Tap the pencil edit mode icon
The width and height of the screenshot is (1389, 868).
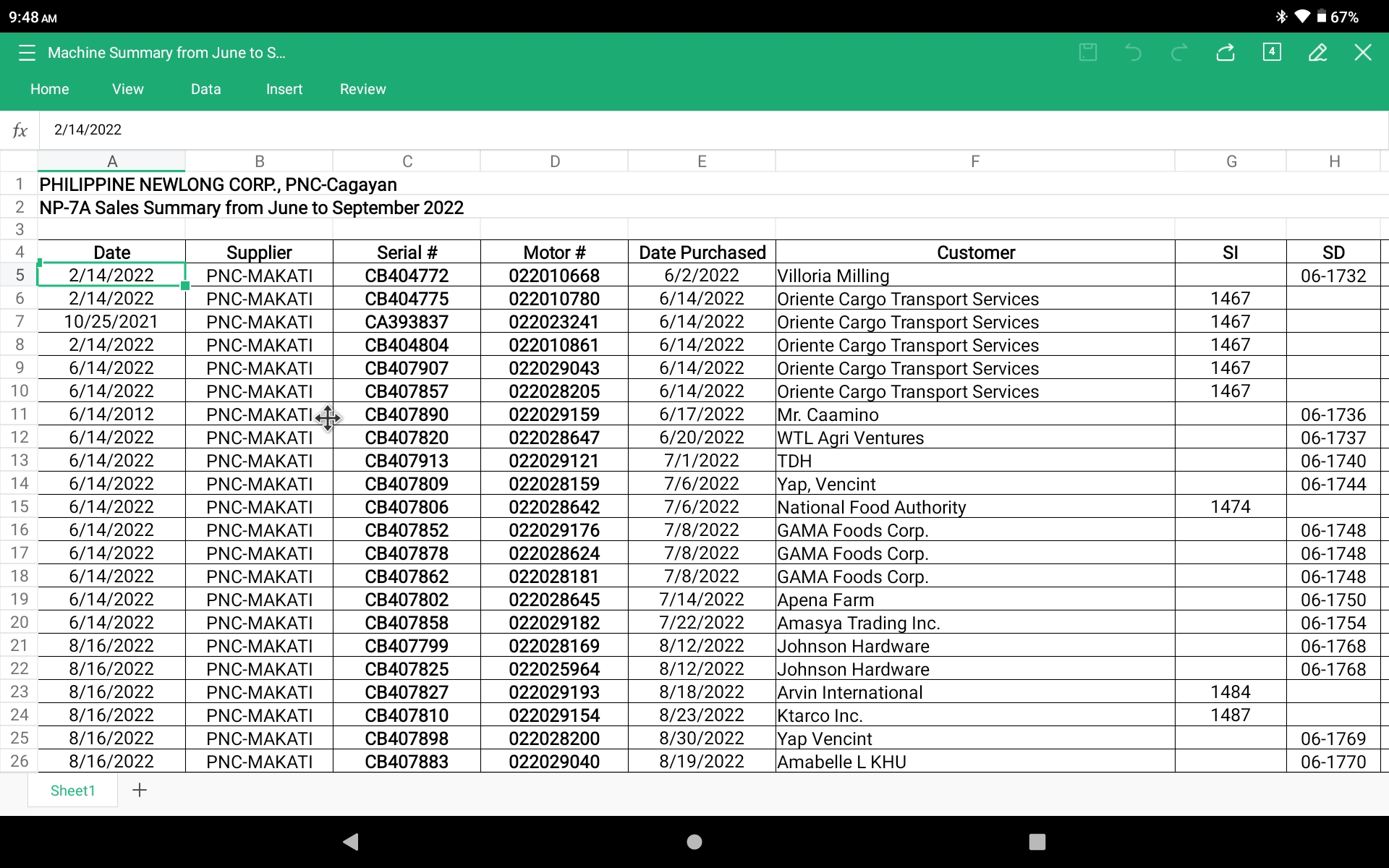1317,52
